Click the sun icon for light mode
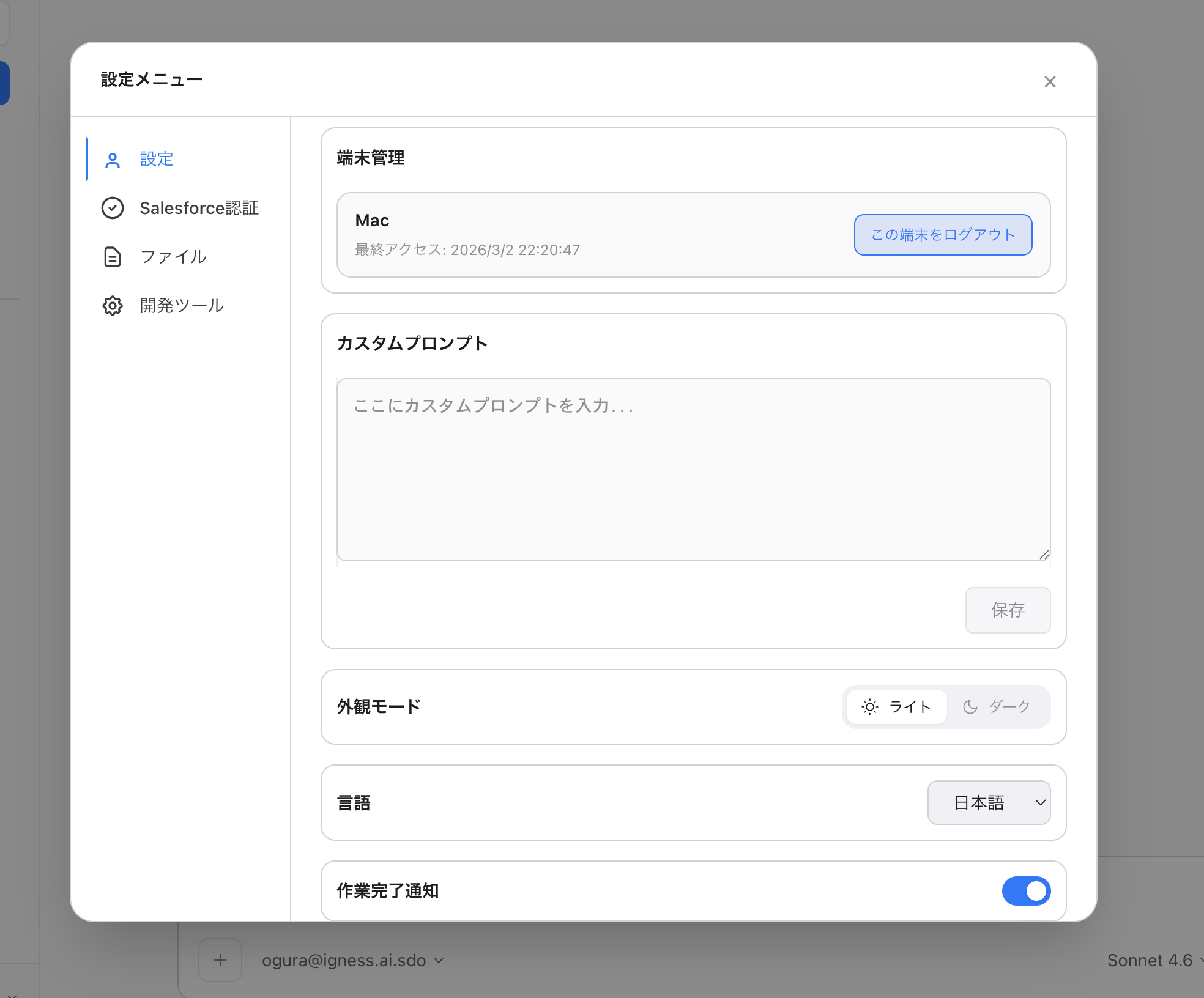Viewport: 1204px width, 998px height. point(869,707)
